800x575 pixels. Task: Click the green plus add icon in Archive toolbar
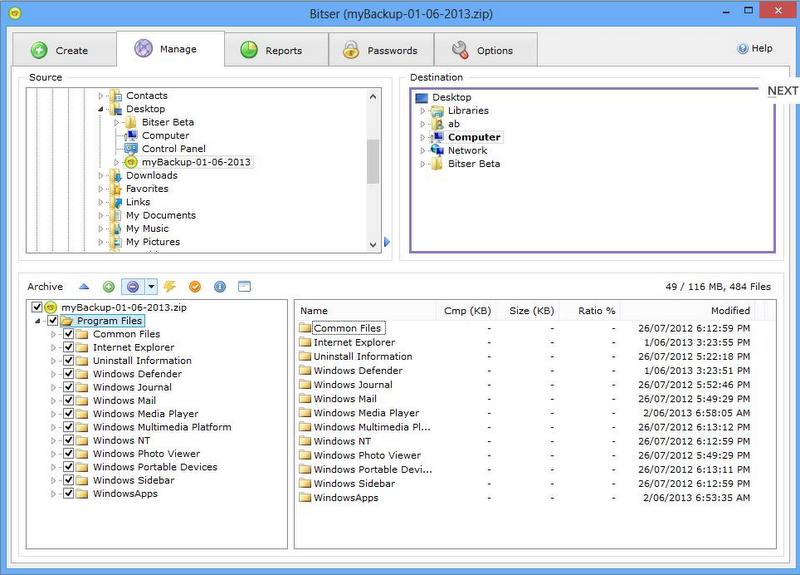[109, 287]
